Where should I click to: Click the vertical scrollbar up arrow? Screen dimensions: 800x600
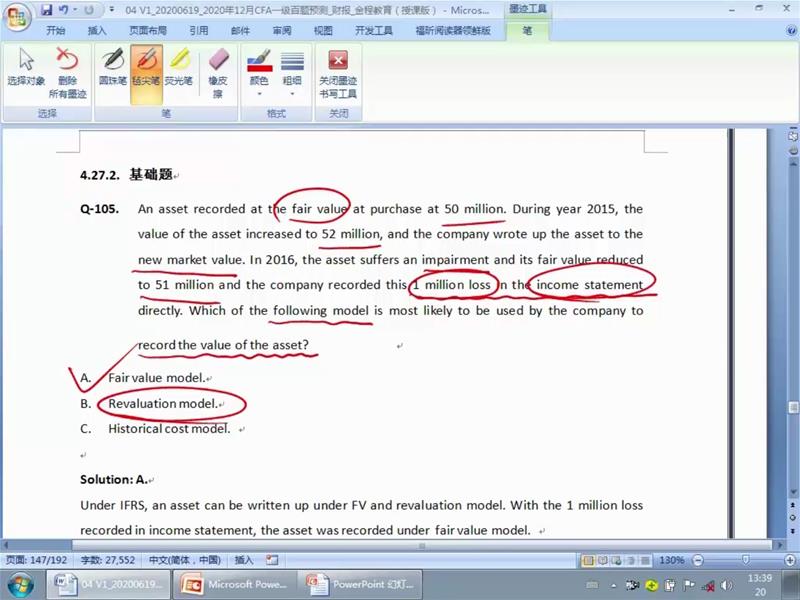click(793, 164)
